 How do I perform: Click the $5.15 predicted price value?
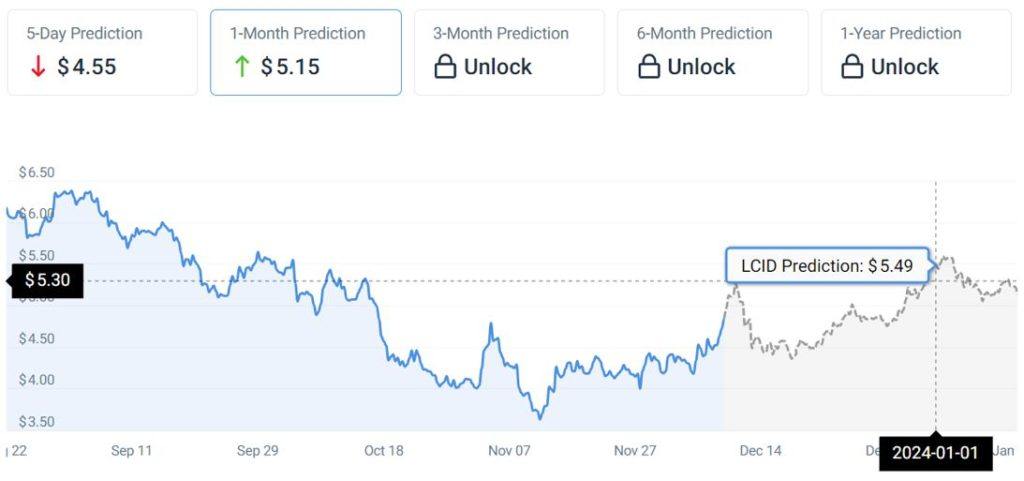point(290,67)
